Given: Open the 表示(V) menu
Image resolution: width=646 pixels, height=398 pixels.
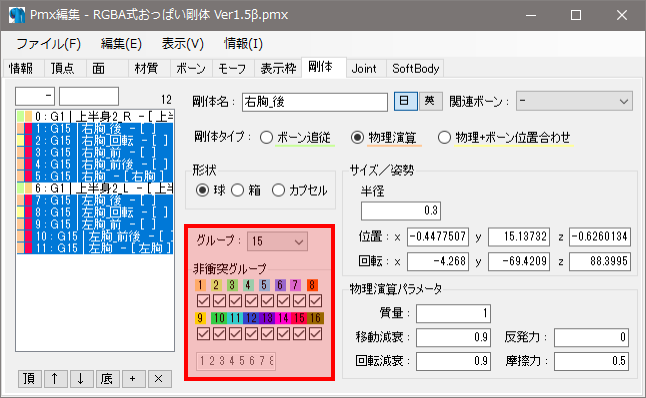Looking at the screenshot, I should click(183, 44).
